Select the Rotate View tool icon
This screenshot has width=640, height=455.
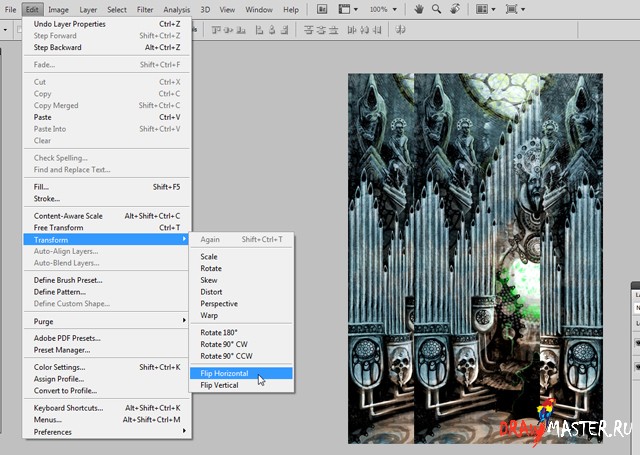coord(455,9)
